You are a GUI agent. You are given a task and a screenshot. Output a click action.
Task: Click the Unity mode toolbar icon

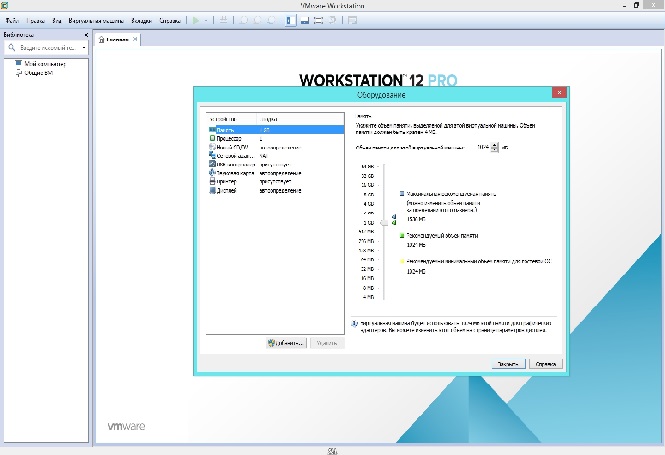tap(332, 20)
